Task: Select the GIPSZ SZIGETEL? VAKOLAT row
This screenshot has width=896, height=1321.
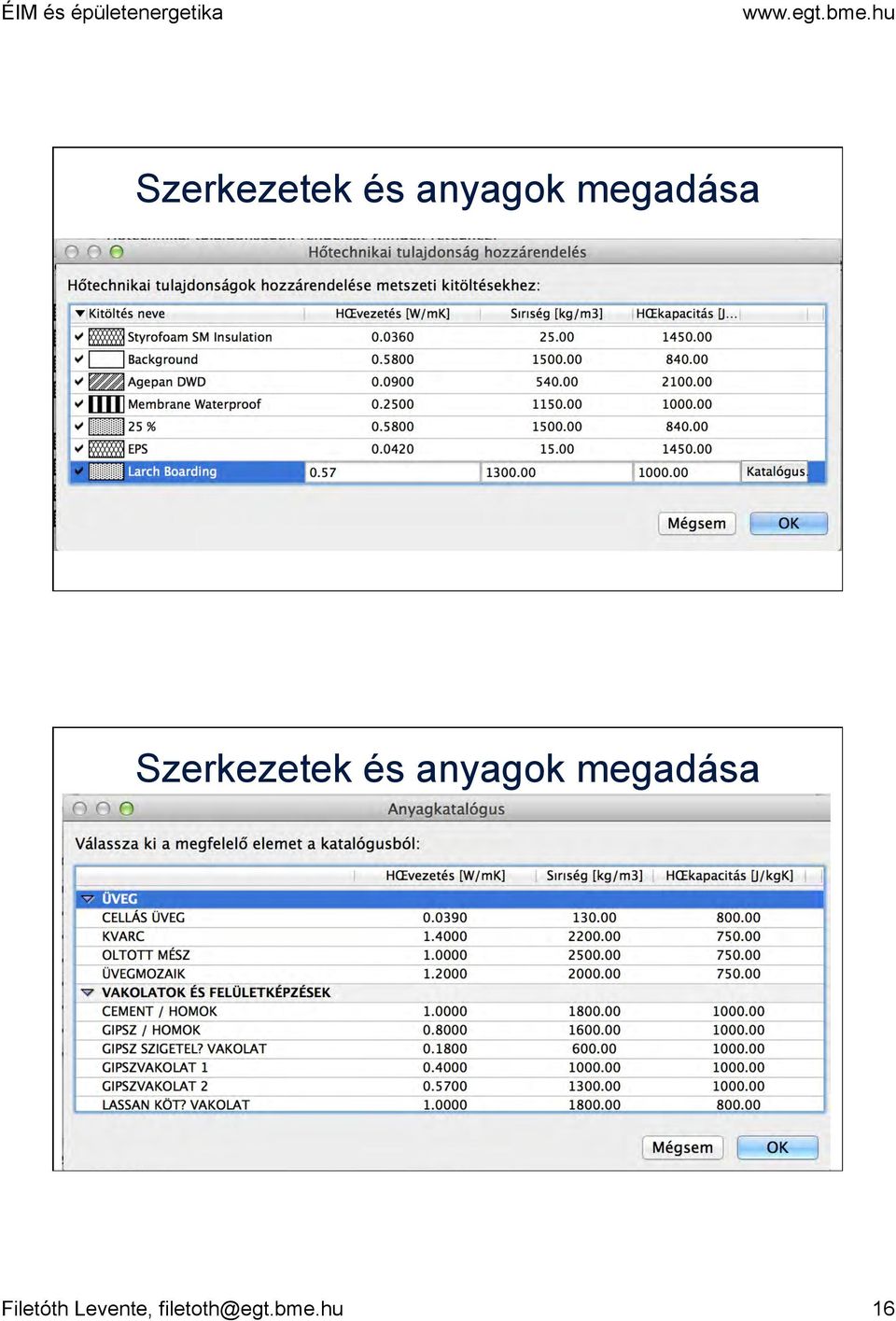Action: pyautogui.click(x=449, y=1048)
